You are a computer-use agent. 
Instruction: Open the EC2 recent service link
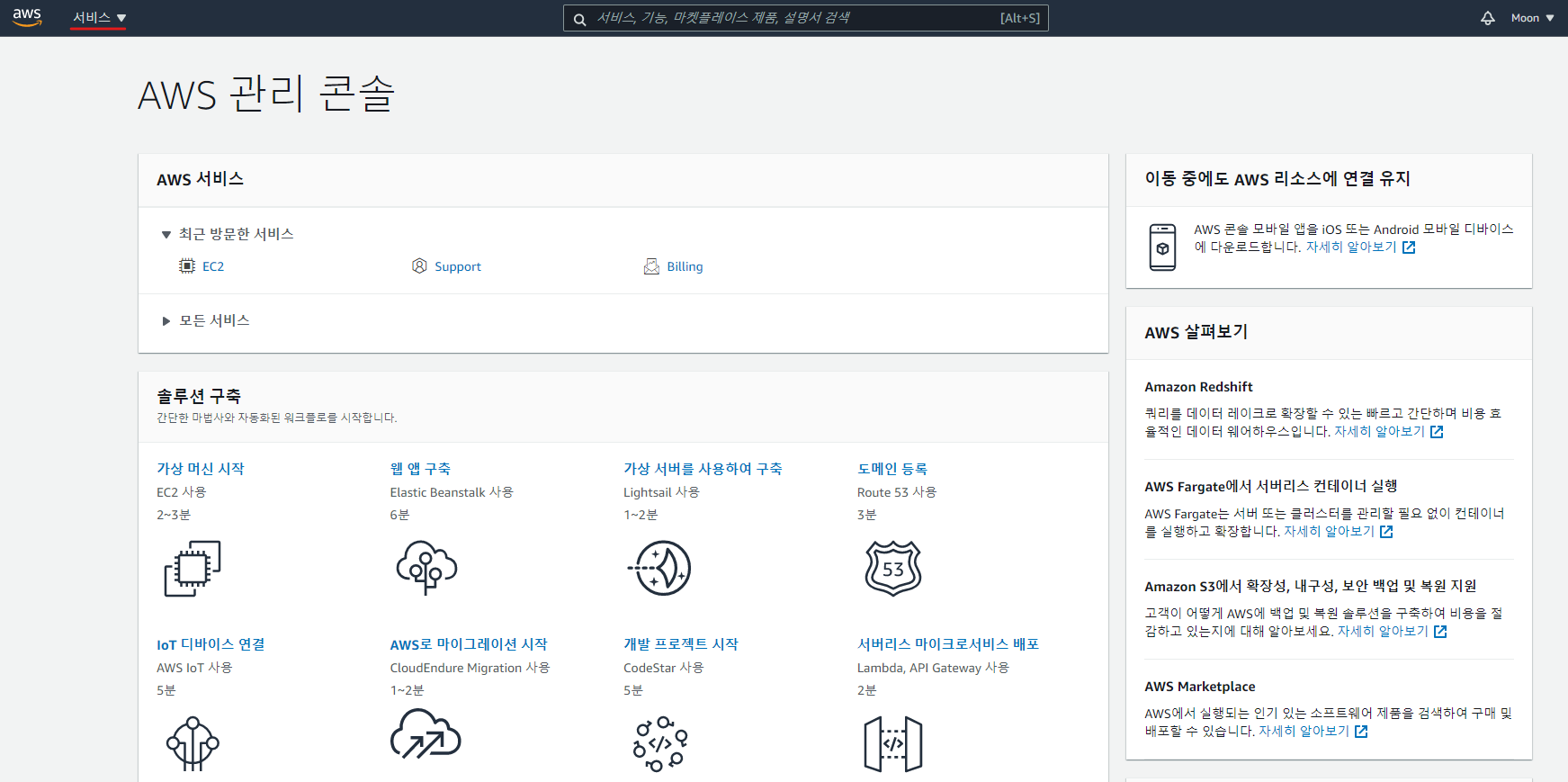pyautogui.click(x=213, y=266)
